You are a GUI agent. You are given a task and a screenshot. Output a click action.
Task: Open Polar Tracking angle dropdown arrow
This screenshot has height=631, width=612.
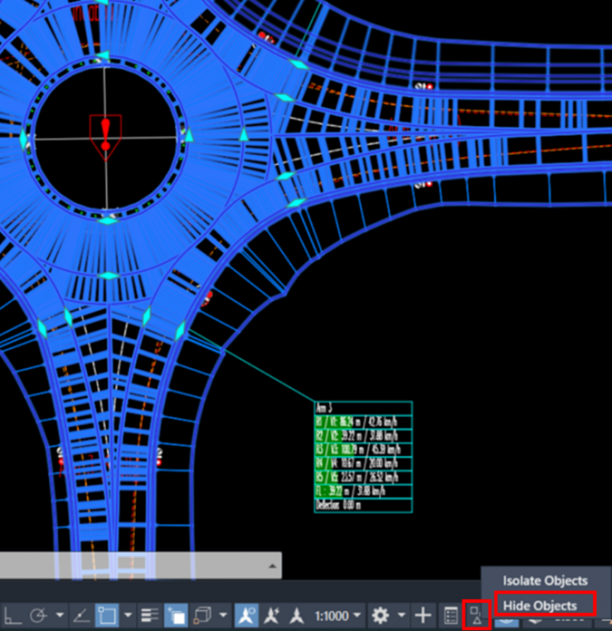click(60, 615)
